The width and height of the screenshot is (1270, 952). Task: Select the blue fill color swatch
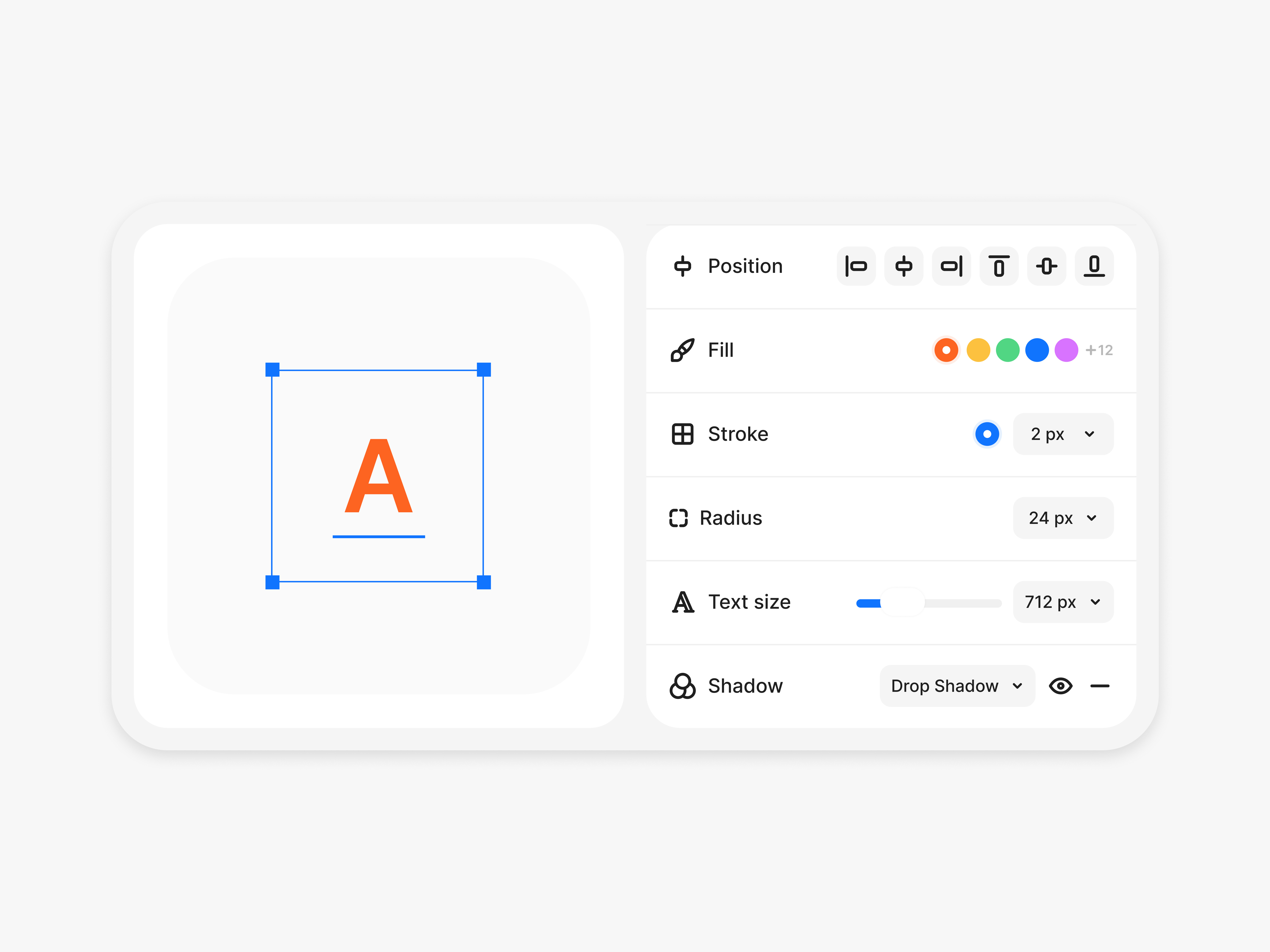pyautogui.click(x=1037, y=350)
